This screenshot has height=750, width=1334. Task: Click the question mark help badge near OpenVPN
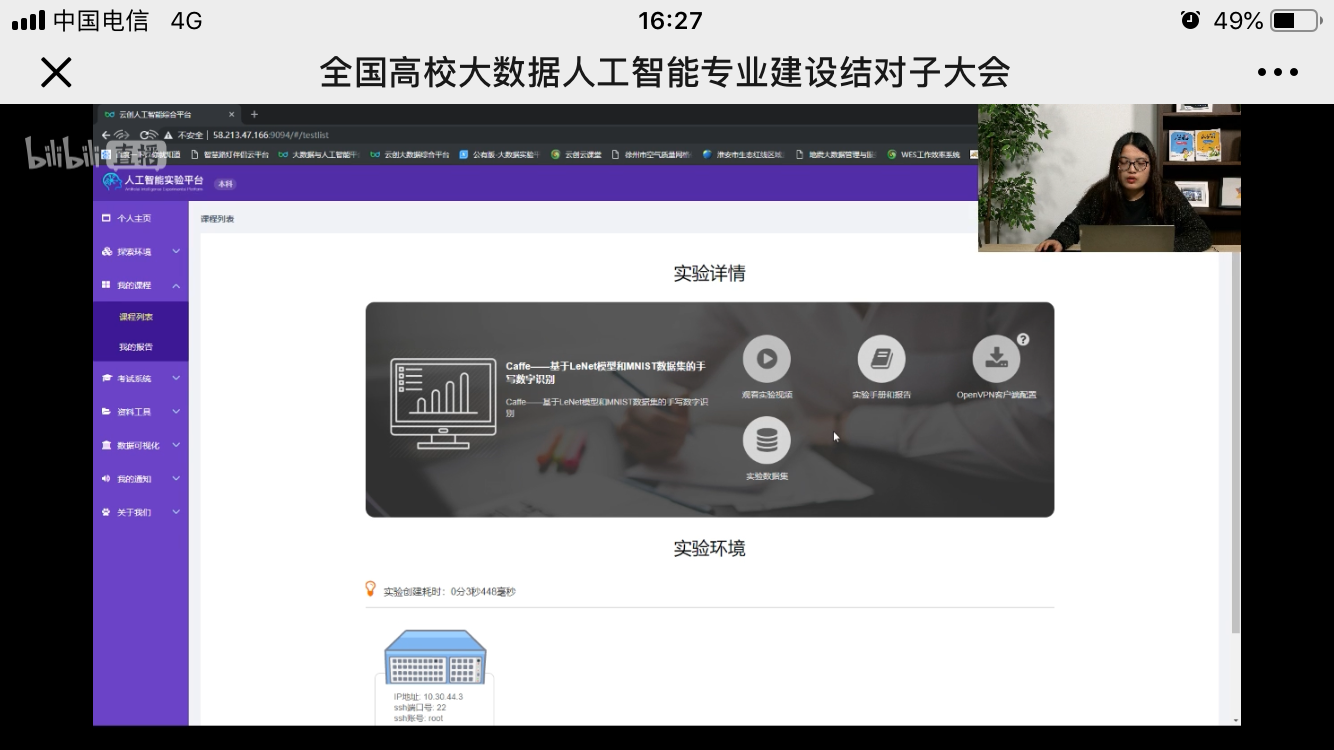tap(1022, 340)
